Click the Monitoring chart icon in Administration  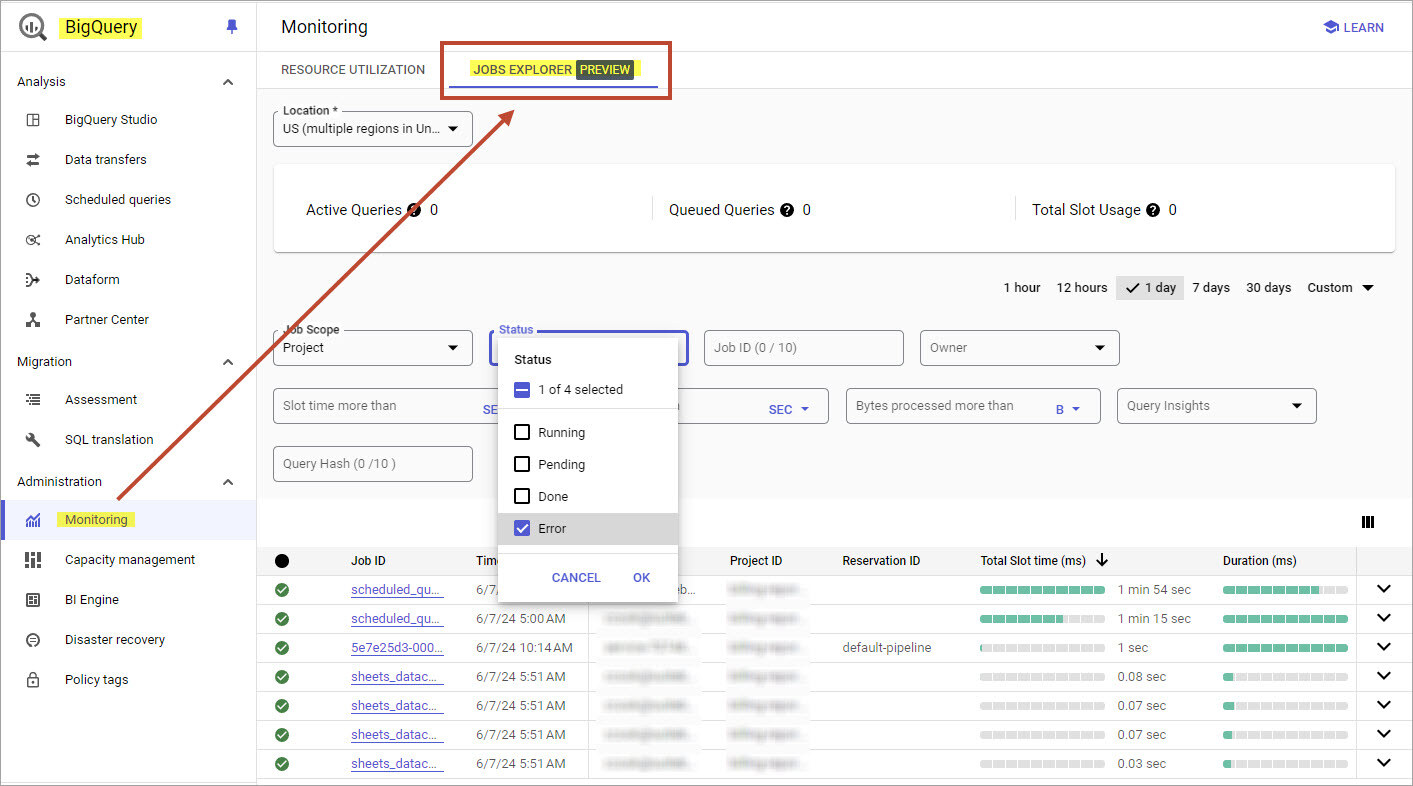(x=33, y=519)
